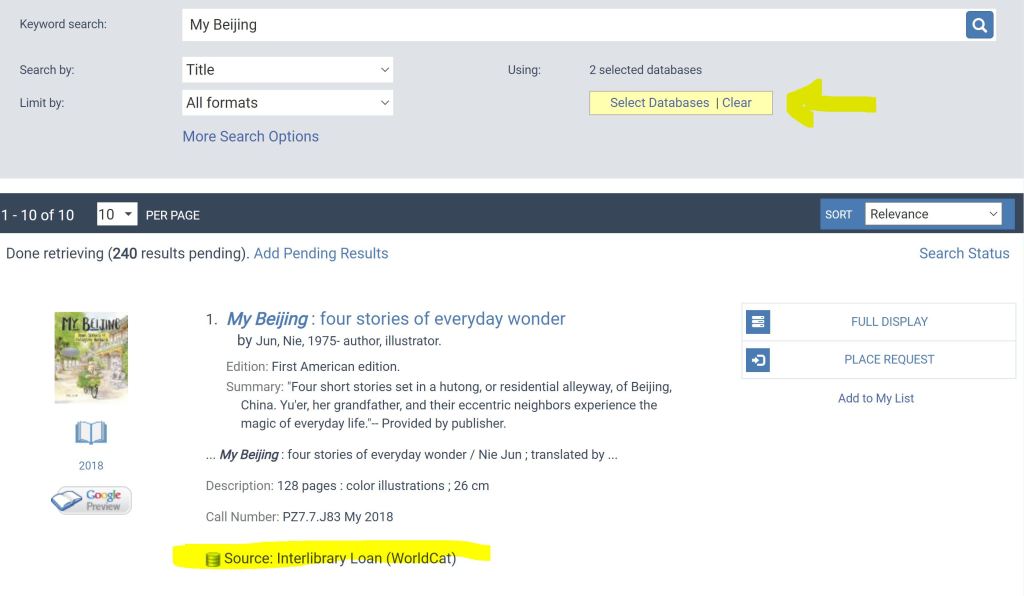Click the Full Display icon
Image resolution: width=1024 pixels, height=596 pixels.
[x=758, y=322]
